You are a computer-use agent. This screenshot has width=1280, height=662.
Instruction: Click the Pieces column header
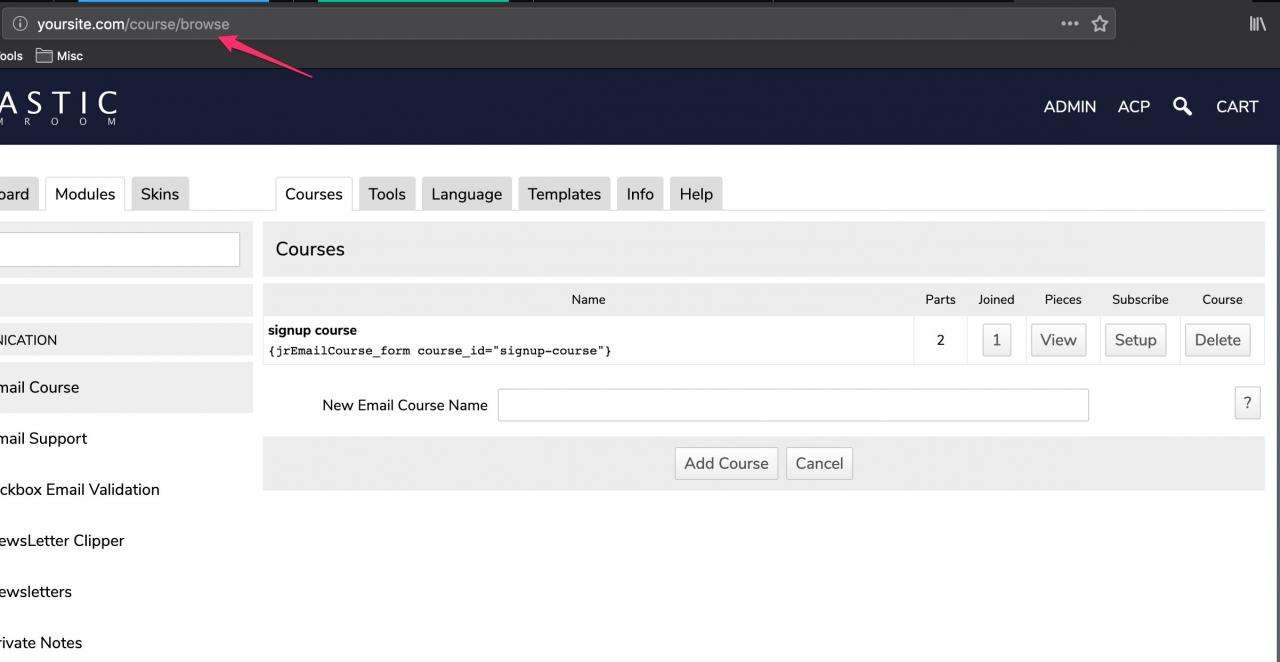(1063, 299)
